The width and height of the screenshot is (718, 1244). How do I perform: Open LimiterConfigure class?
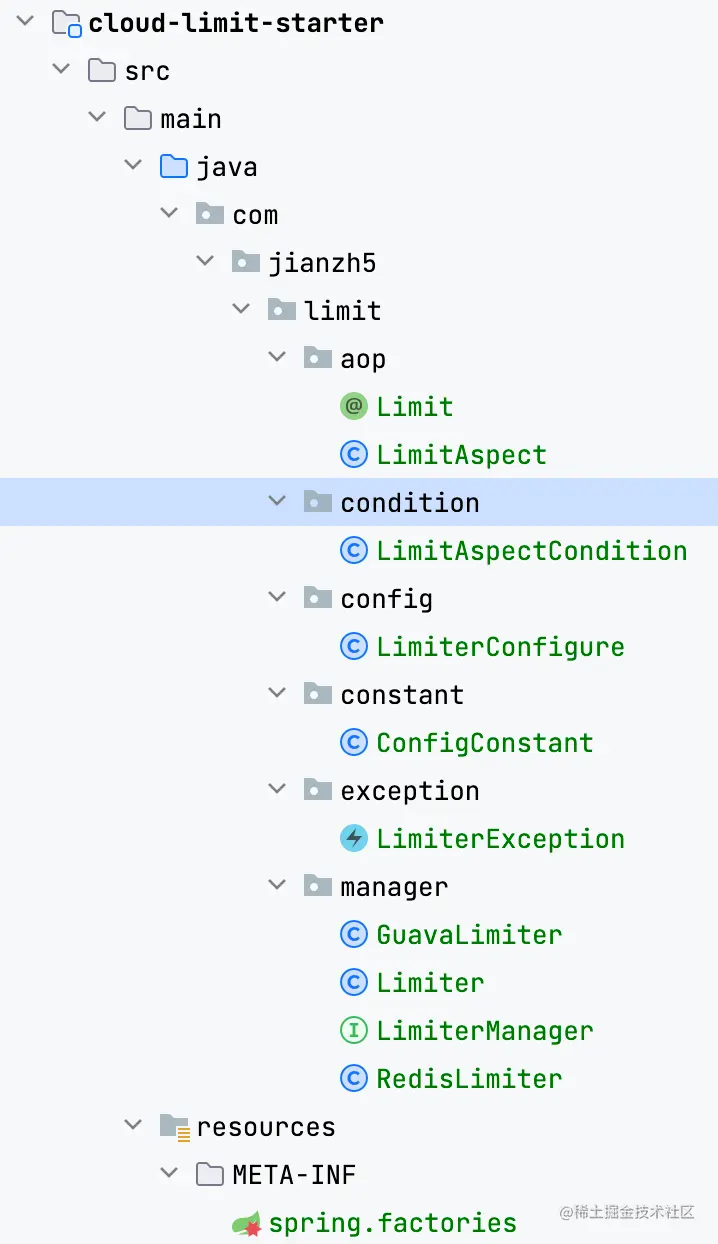point(500,647)
